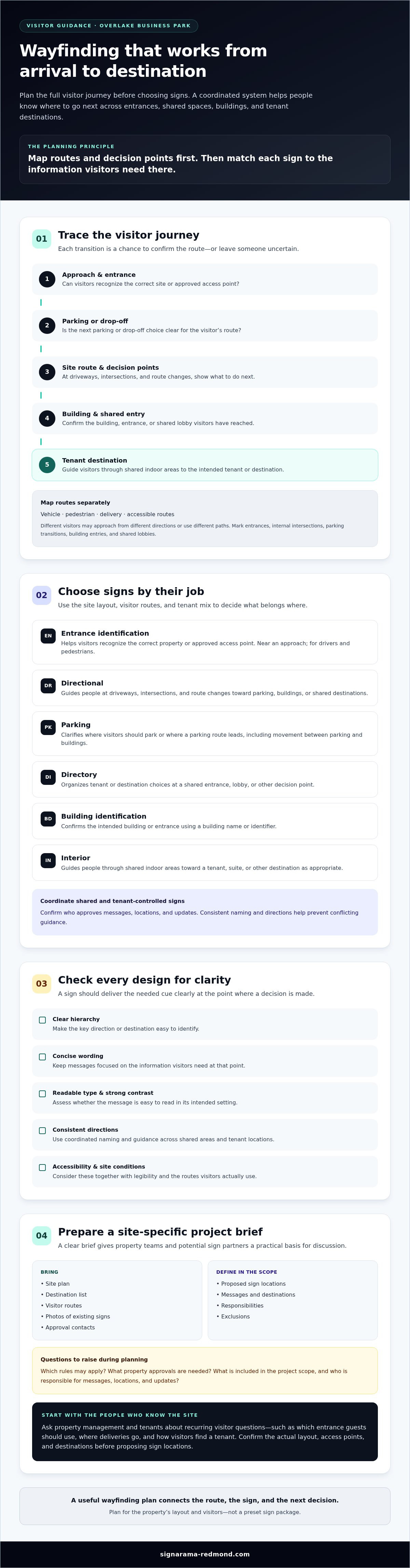Image resolution: width=410 pixels, height=1568 pixels.
Task: Click the DR Directional badge icon
Action: click(48, 686)
